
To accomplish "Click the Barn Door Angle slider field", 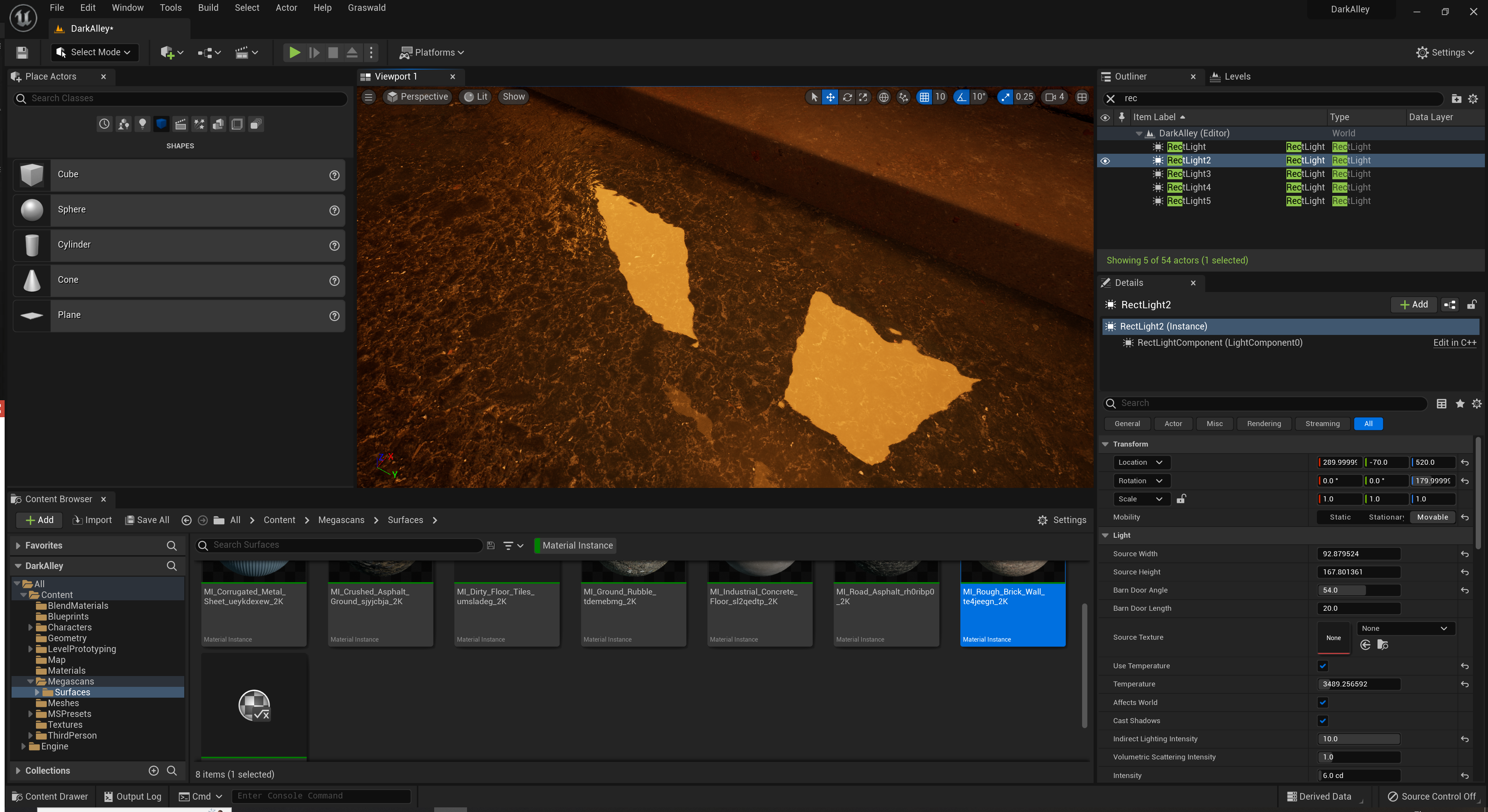I will coord(1358,590).
